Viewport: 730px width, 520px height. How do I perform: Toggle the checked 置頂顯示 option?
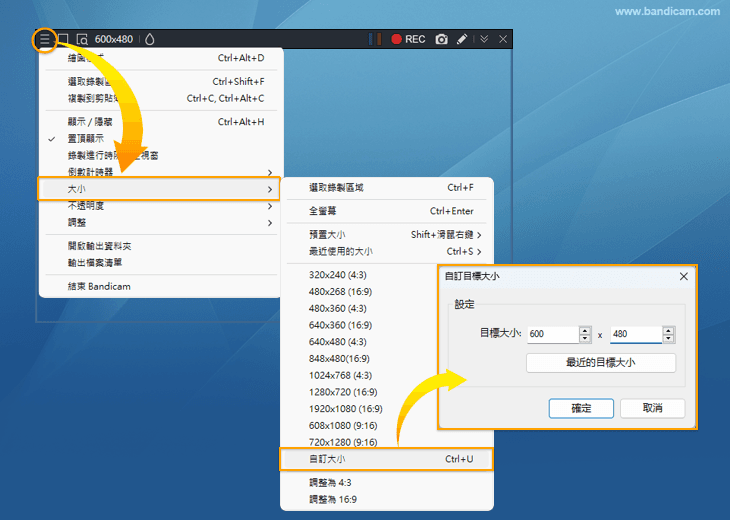click(161, 139)
